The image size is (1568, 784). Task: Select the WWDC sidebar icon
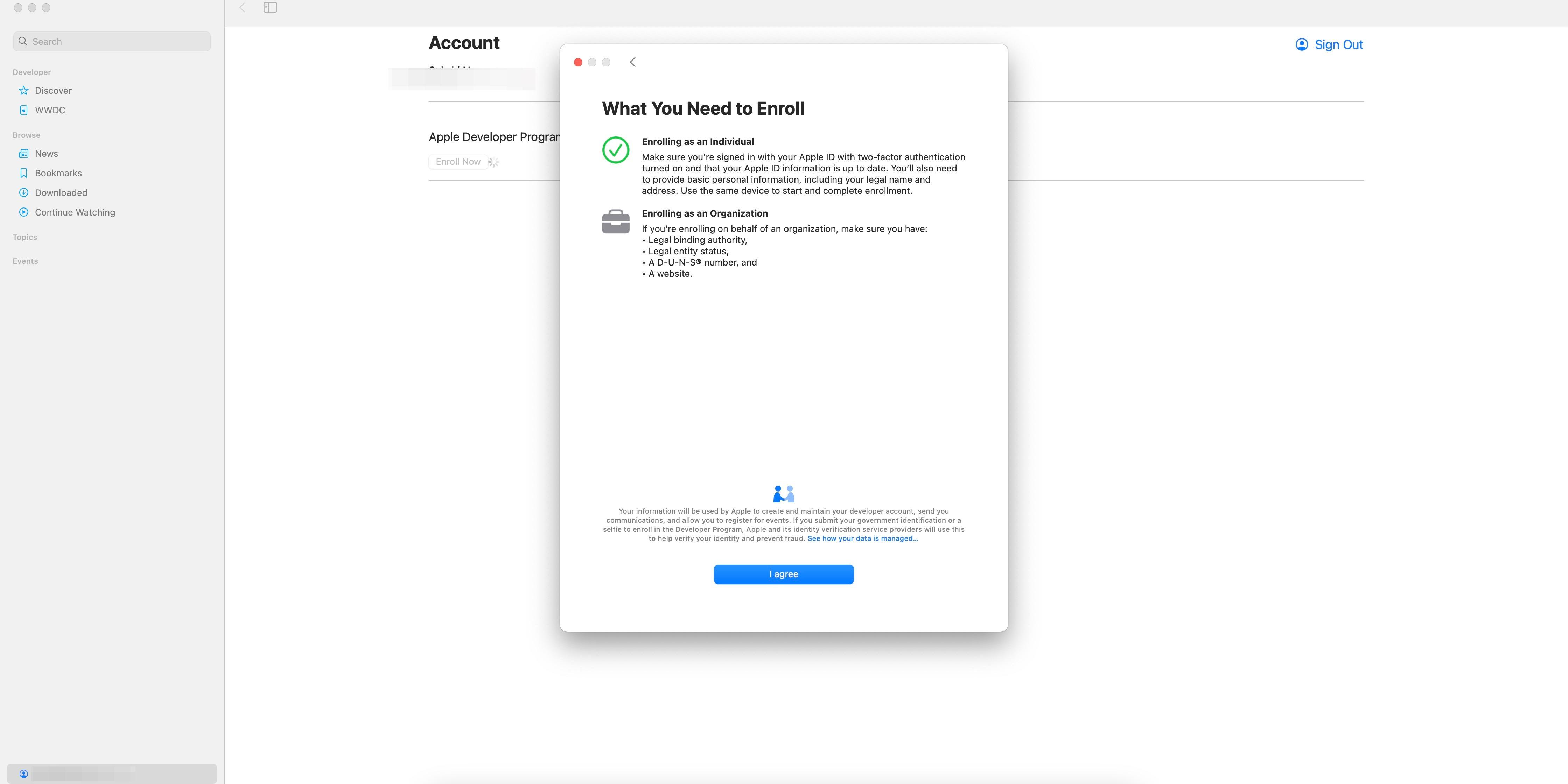[x=24, y=110]
